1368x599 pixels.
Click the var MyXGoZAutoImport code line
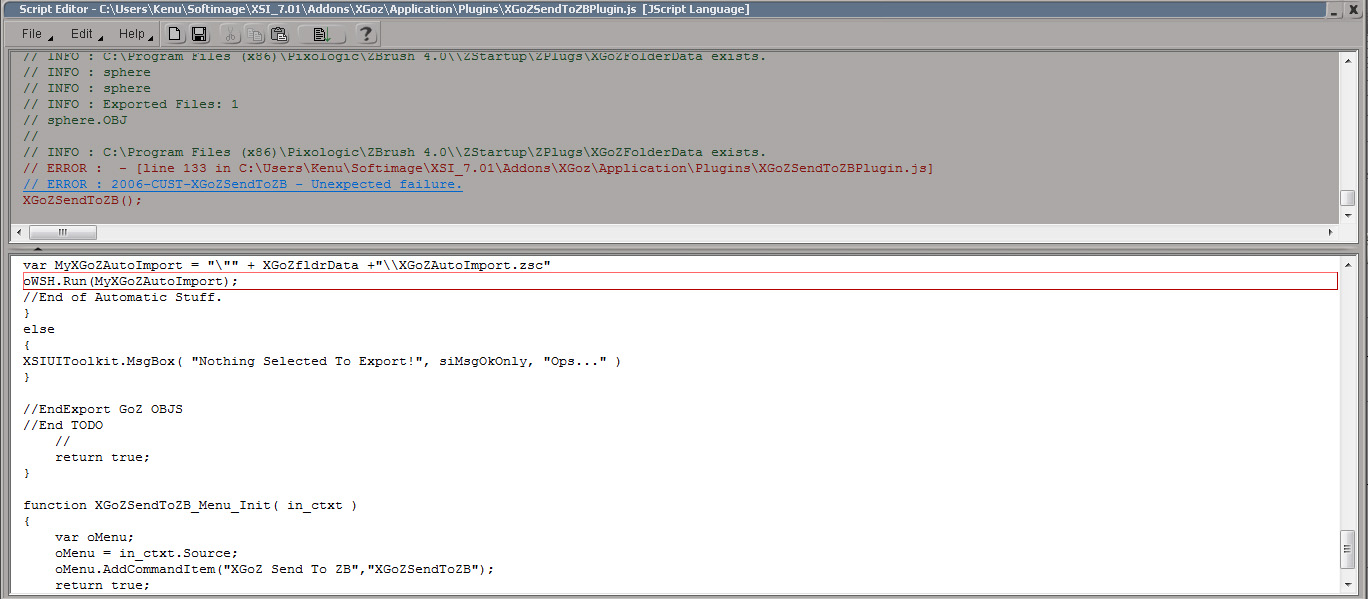point(287,265)
